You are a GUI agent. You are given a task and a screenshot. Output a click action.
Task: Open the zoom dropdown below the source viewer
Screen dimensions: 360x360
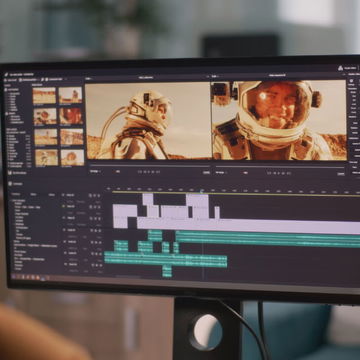[x=95, y=172]
